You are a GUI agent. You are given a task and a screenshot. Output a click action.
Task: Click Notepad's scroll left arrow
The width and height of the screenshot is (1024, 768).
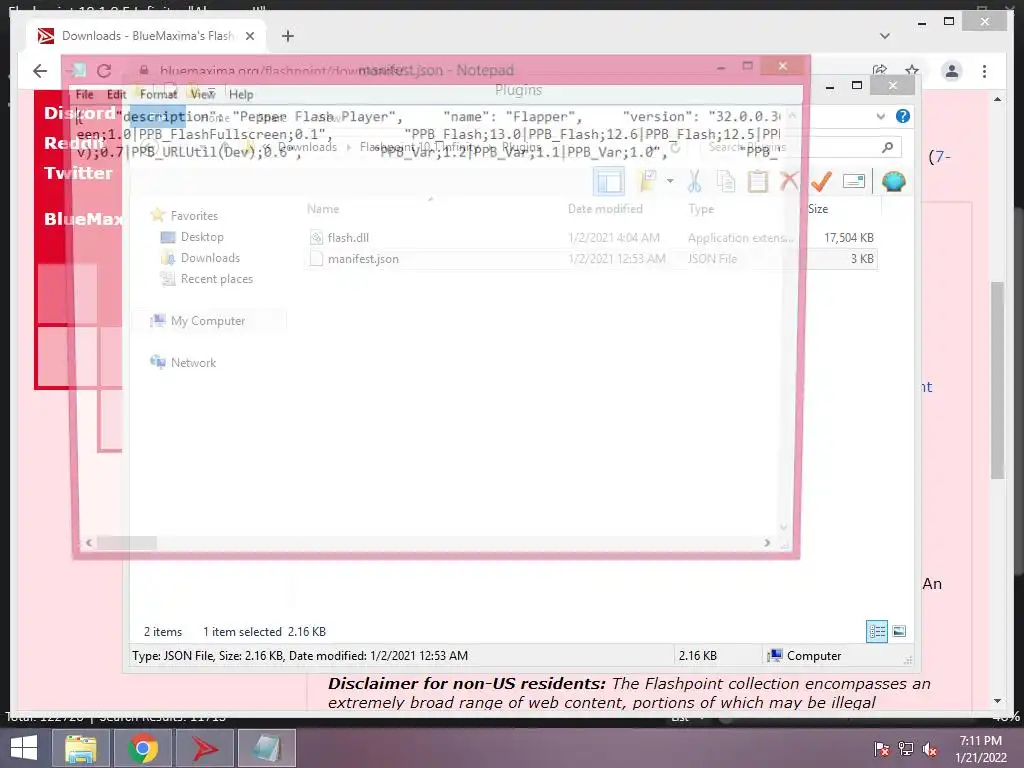click(89, 543)
